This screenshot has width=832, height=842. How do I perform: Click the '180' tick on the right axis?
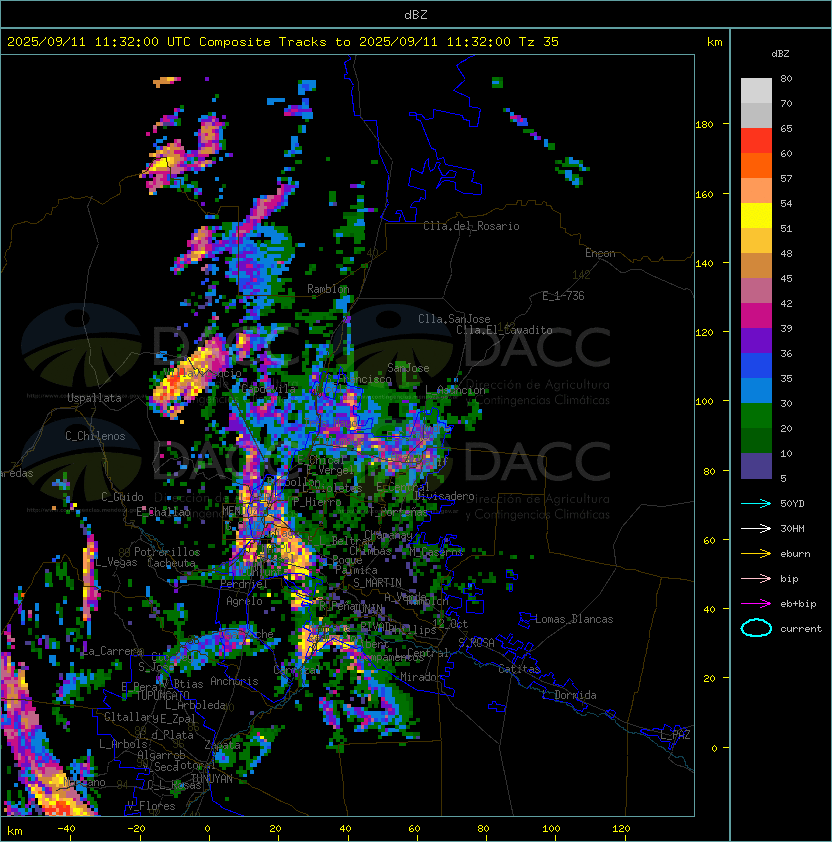[704, 125]
